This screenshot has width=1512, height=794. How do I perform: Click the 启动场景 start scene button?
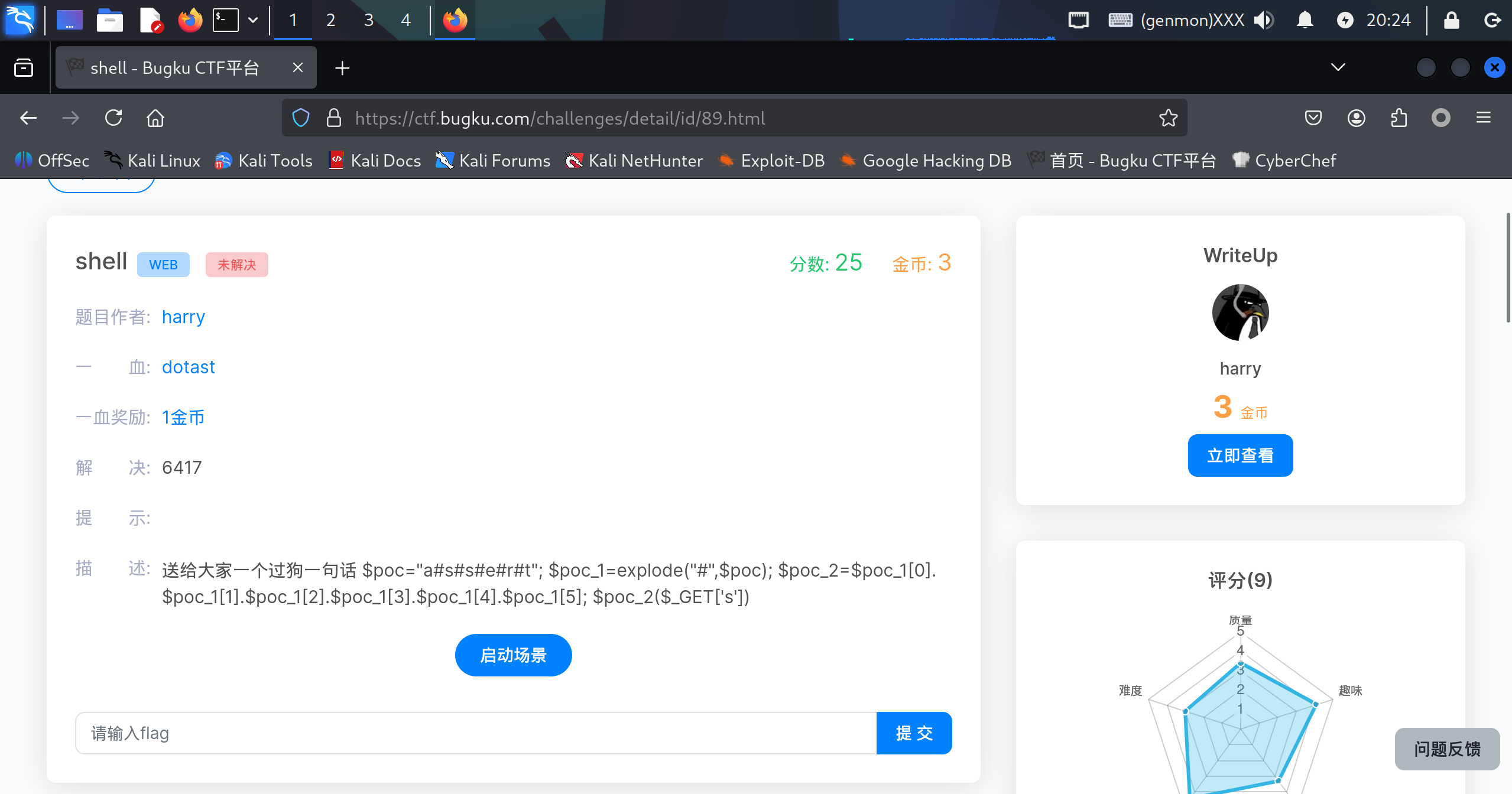(513, 655)
